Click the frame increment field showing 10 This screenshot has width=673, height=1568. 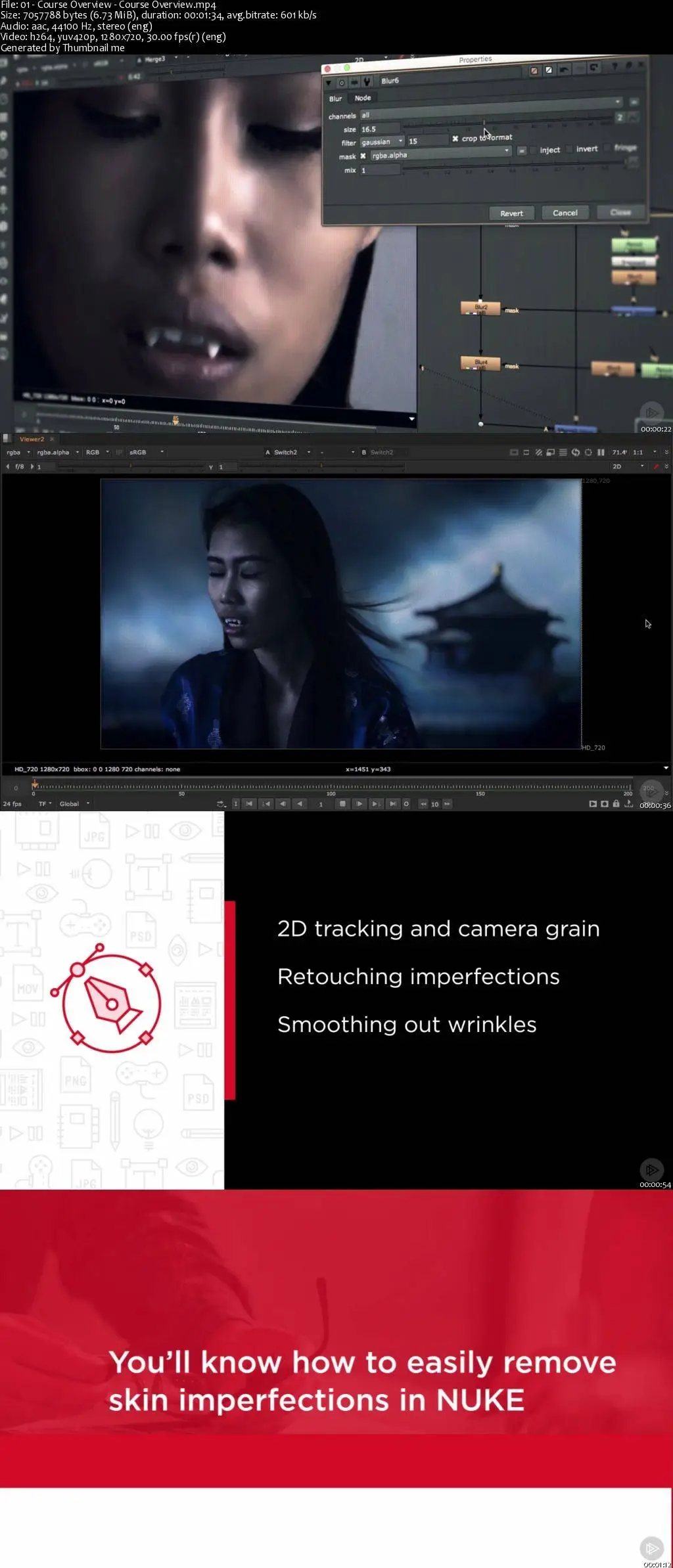point(434,804)
